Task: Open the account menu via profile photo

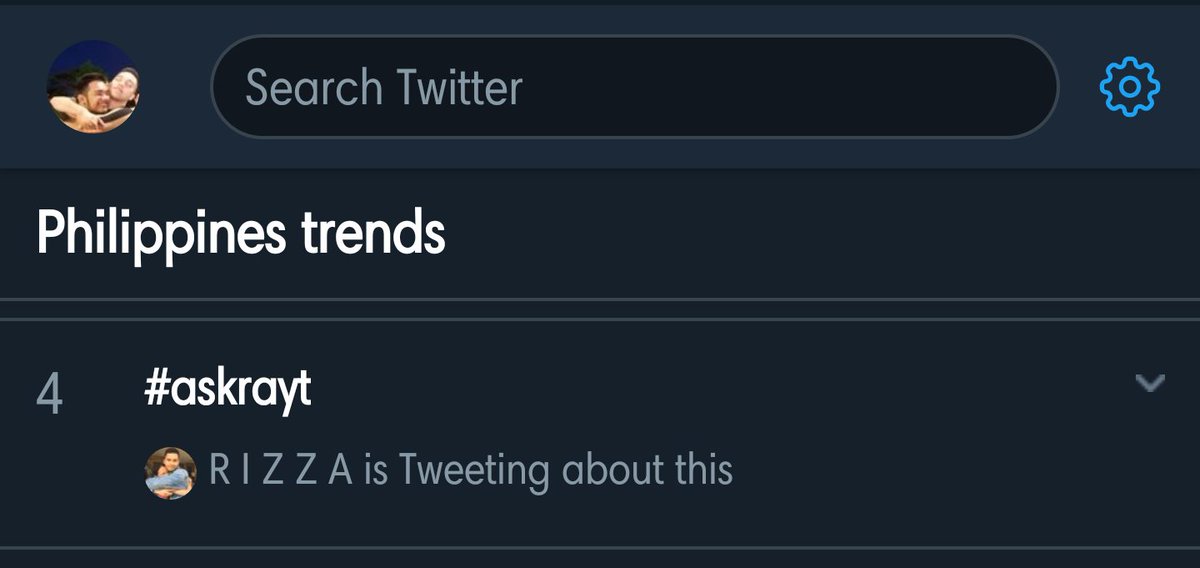Action: click(x=93, y=86)
